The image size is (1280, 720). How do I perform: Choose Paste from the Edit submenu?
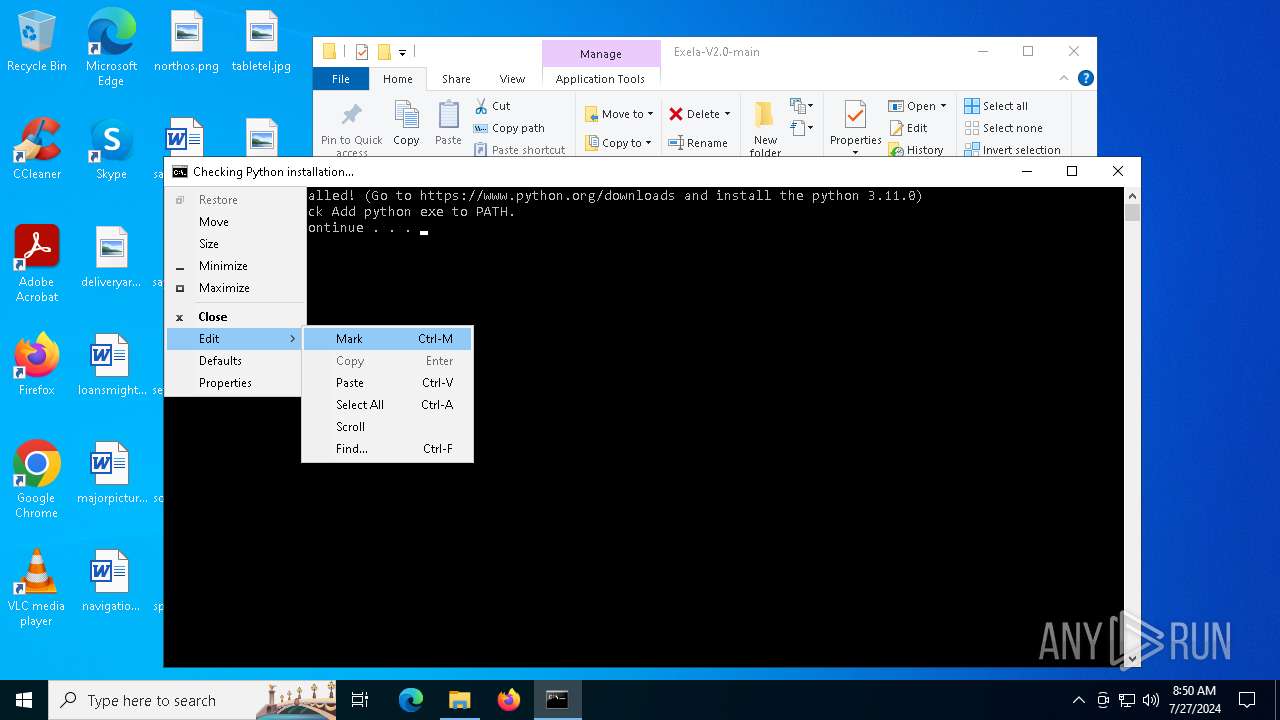tap(387, 383)
